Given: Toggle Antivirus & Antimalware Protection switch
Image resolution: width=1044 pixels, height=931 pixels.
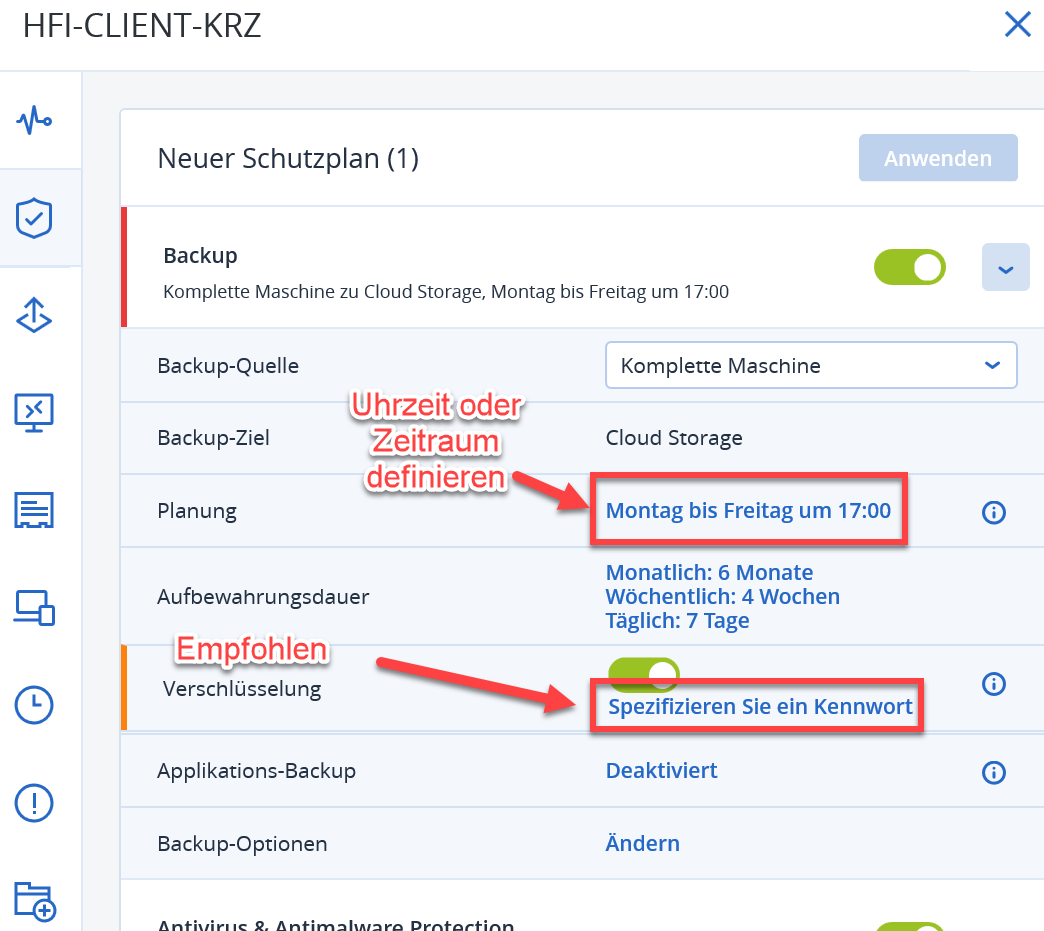Looking at the screenshot, I should 909,926.
